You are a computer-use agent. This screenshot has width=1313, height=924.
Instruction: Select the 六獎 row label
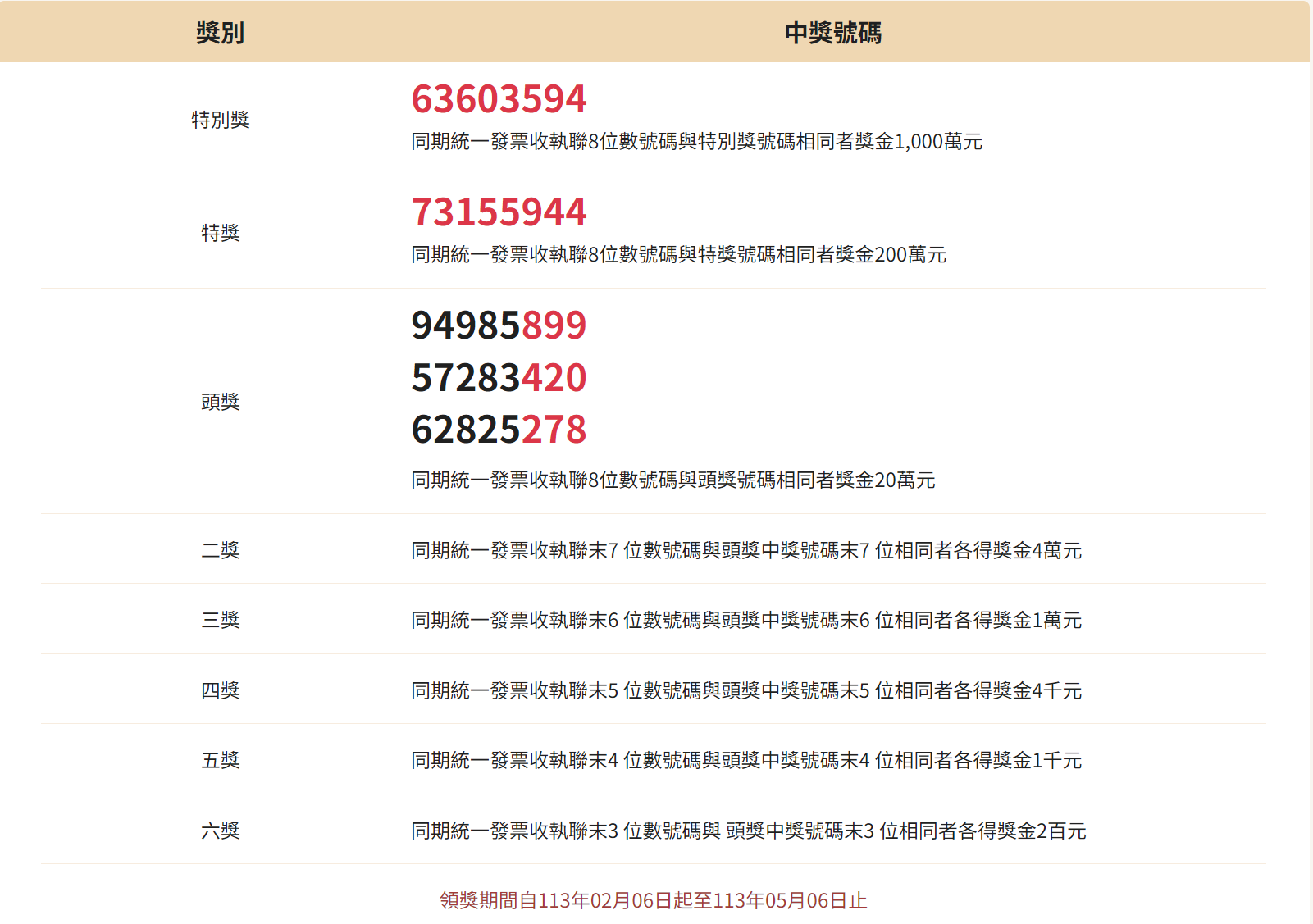pos(219,831)
